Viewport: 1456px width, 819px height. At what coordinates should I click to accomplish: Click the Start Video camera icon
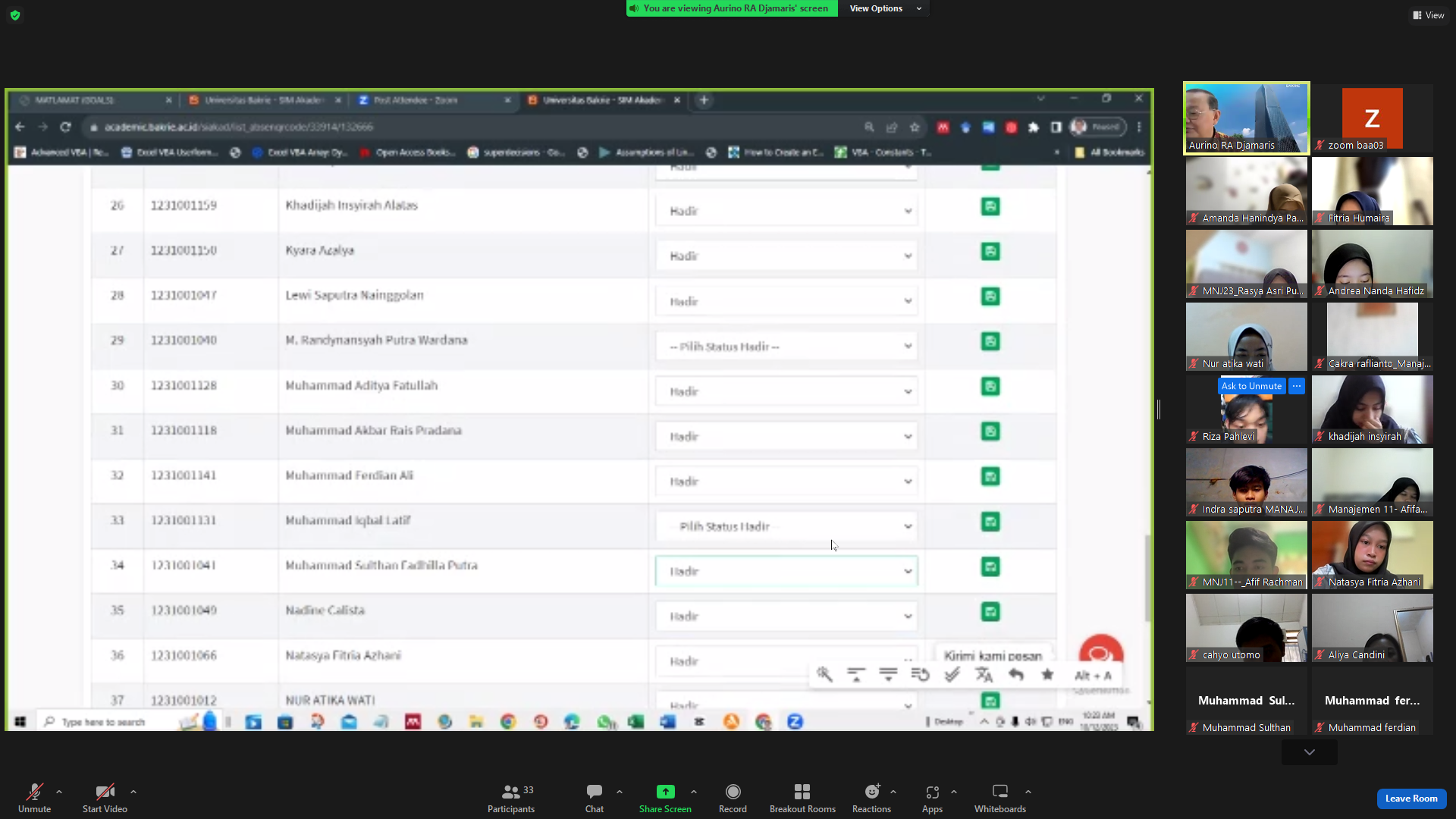(105, 792)
